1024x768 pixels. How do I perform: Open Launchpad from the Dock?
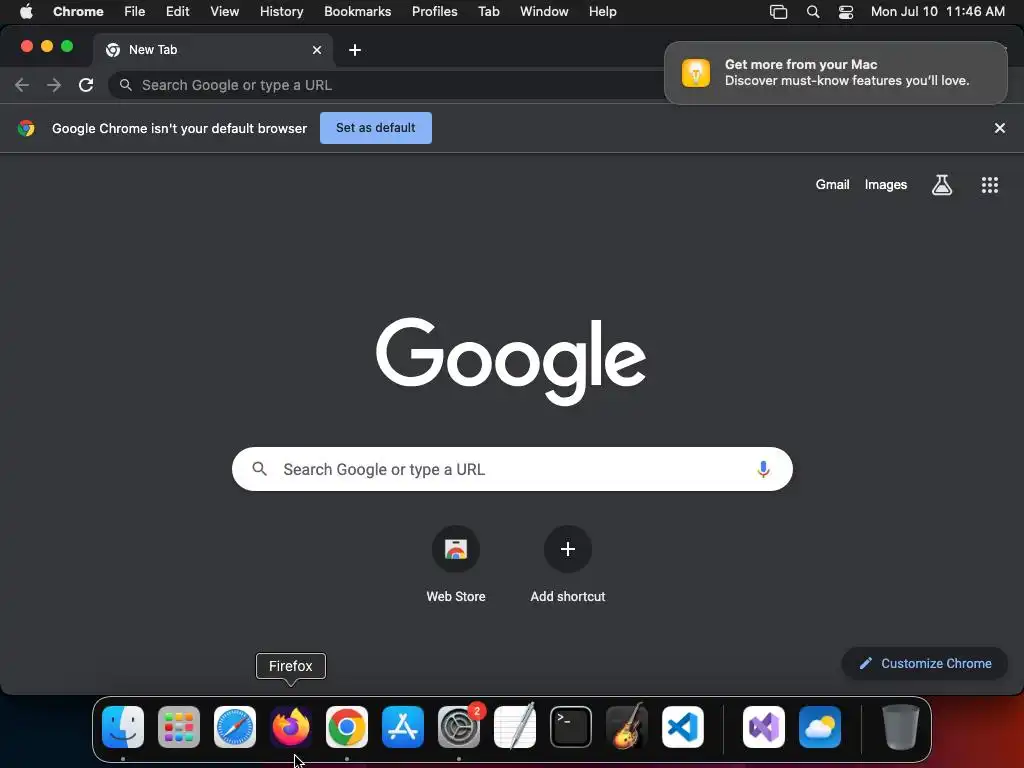click(179, 727)
